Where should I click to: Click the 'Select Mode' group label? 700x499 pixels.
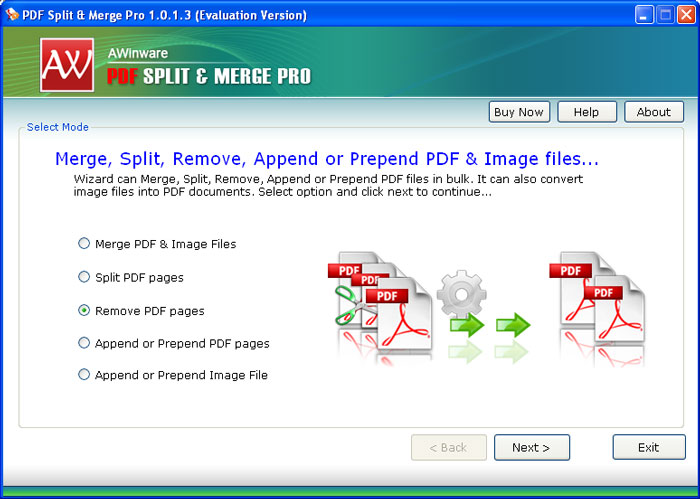tap(58, 127)
